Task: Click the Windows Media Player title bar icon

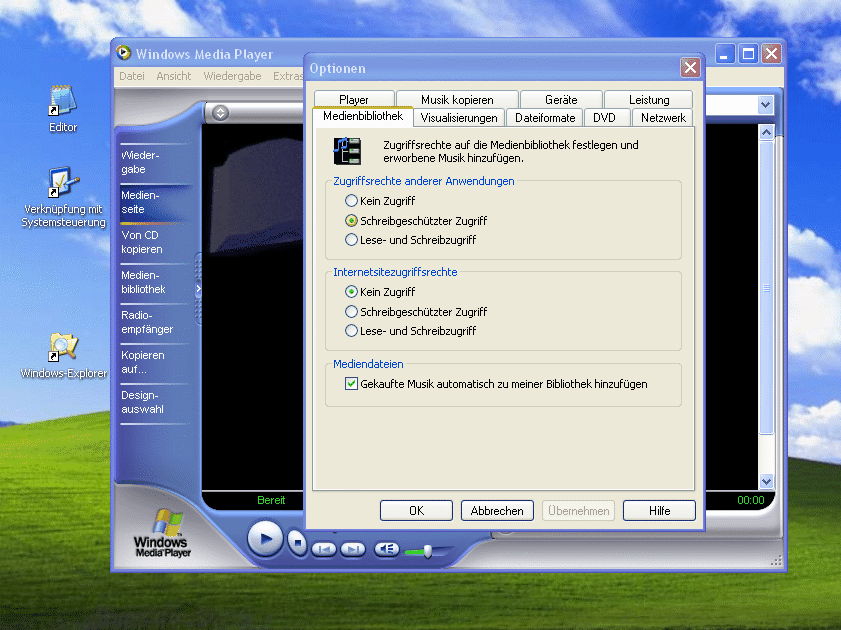Action: (123, 53)
